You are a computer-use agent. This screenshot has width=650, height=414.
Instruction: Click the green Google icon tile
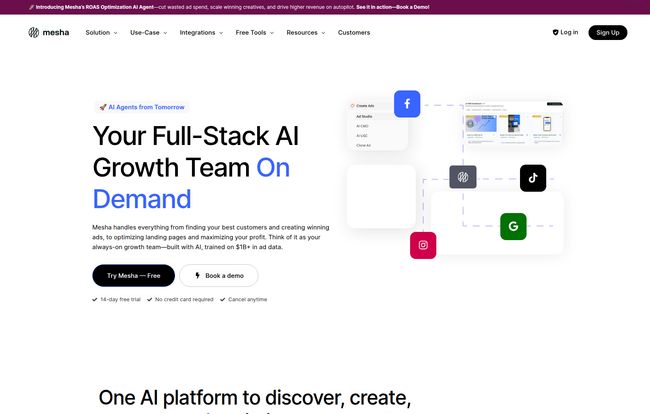[513, 227]
